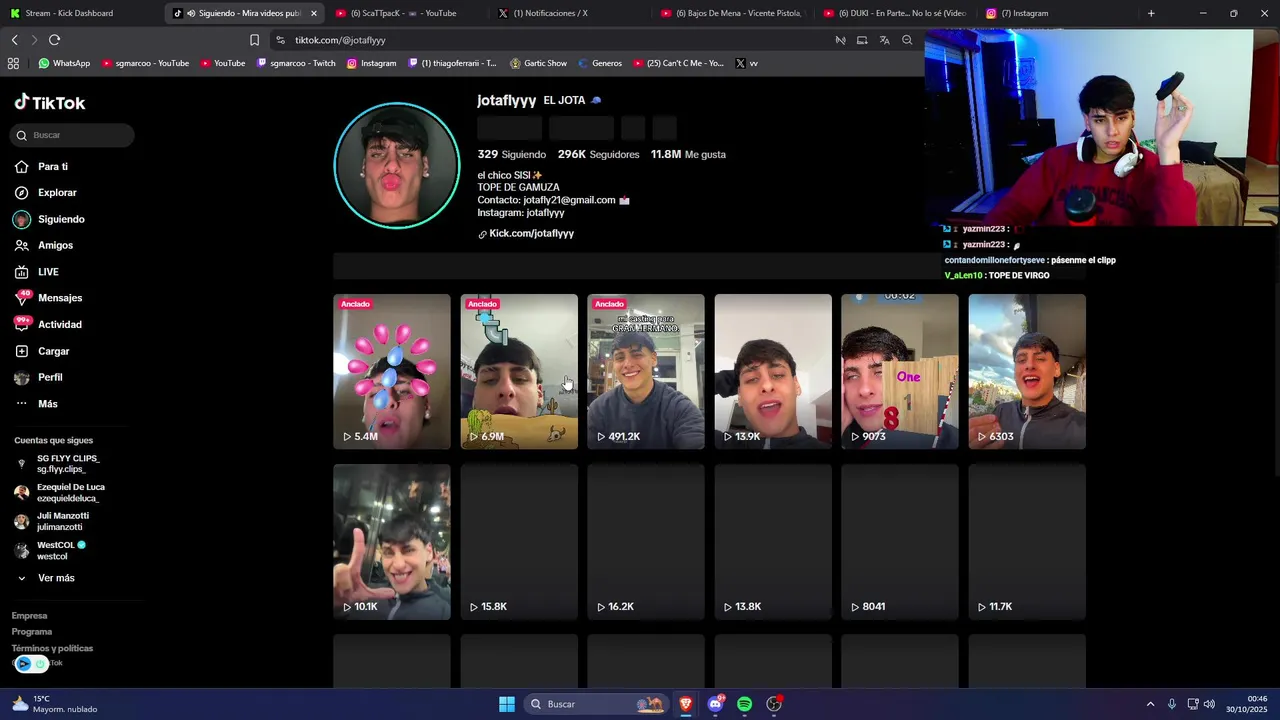Image resolution: width=1280 pixels, height=720 pixels.
Task: Open Gartic Show bookmark
Action: point(540,63)
